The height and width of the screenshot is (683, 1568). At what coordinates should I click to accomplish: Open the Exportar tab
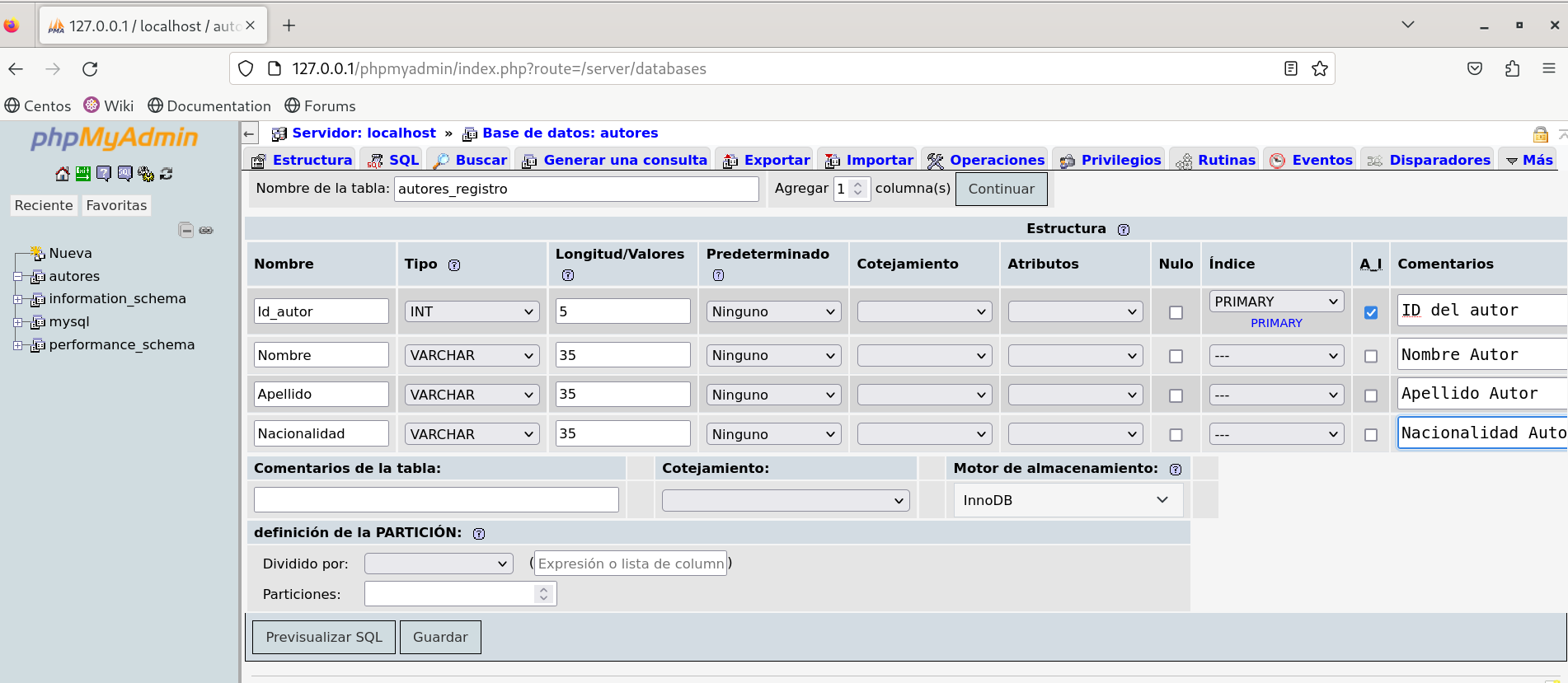767,160
